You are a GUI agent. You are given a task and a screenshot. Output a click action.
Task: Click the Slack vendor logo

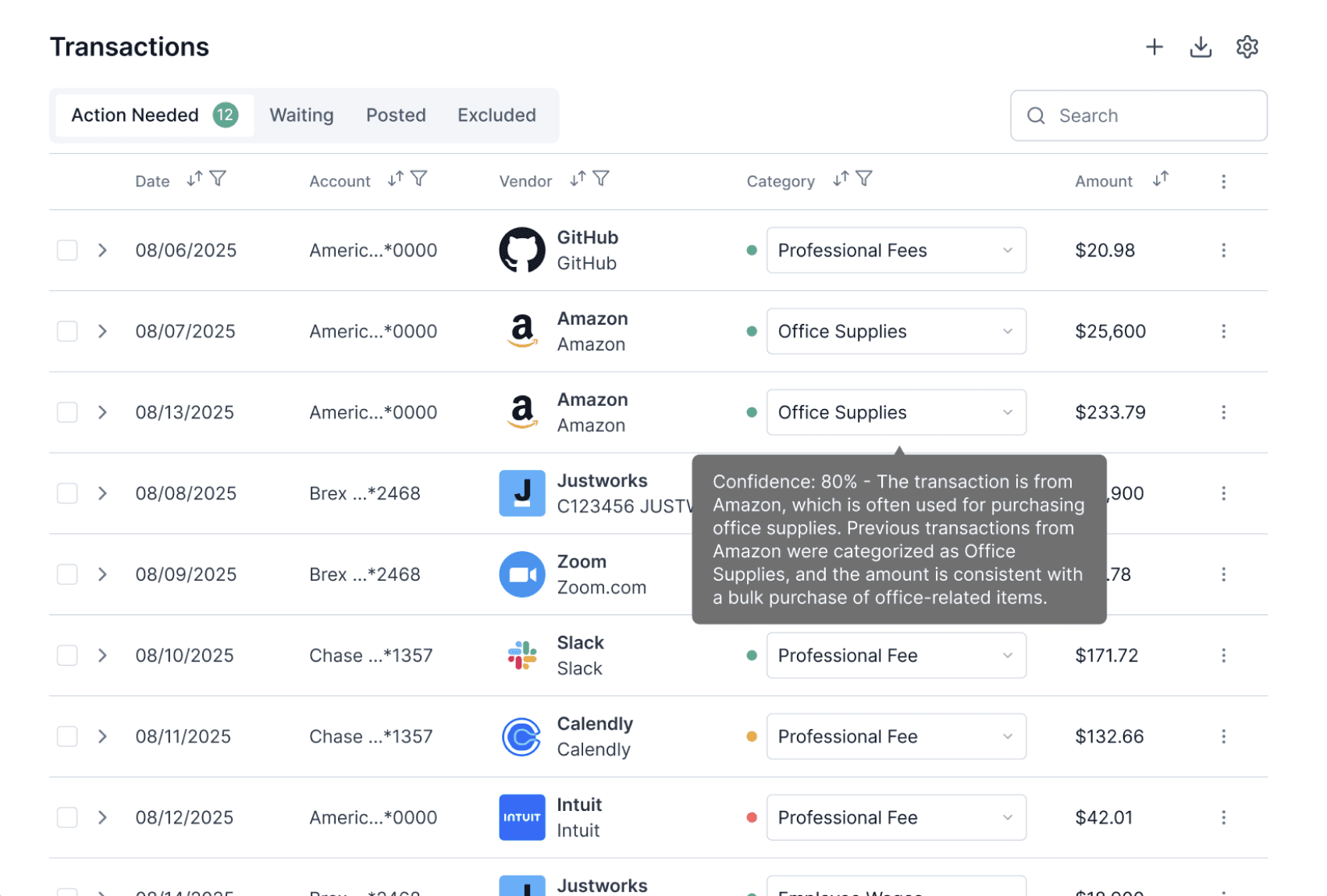click(x=521, y=656)
